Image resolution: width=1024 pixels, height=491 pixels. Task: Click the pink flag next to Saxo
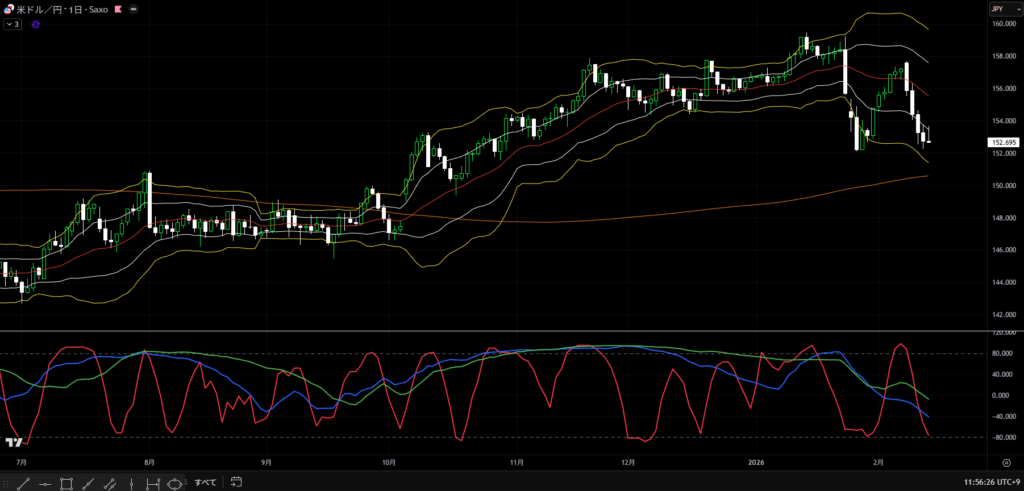pyautogui.click(x=118, y=9)
